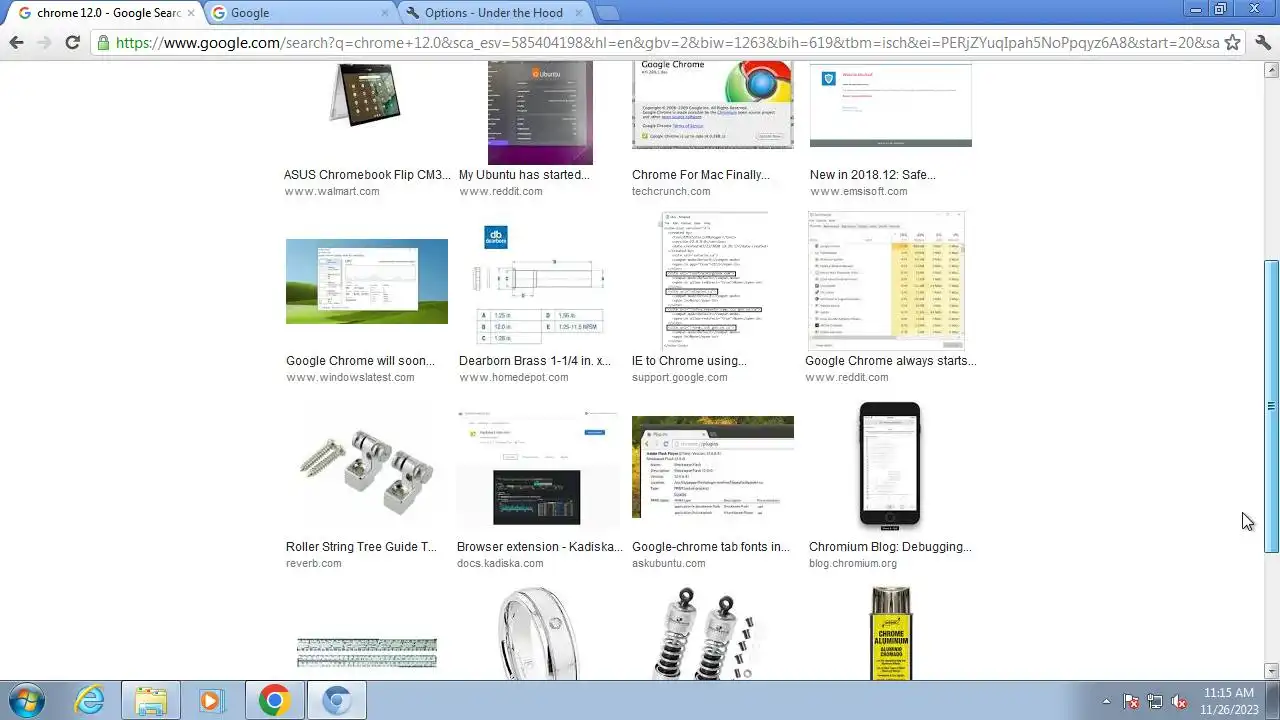Reload the current page
This screenshot has width=1280, height=720.
point(72,42)
